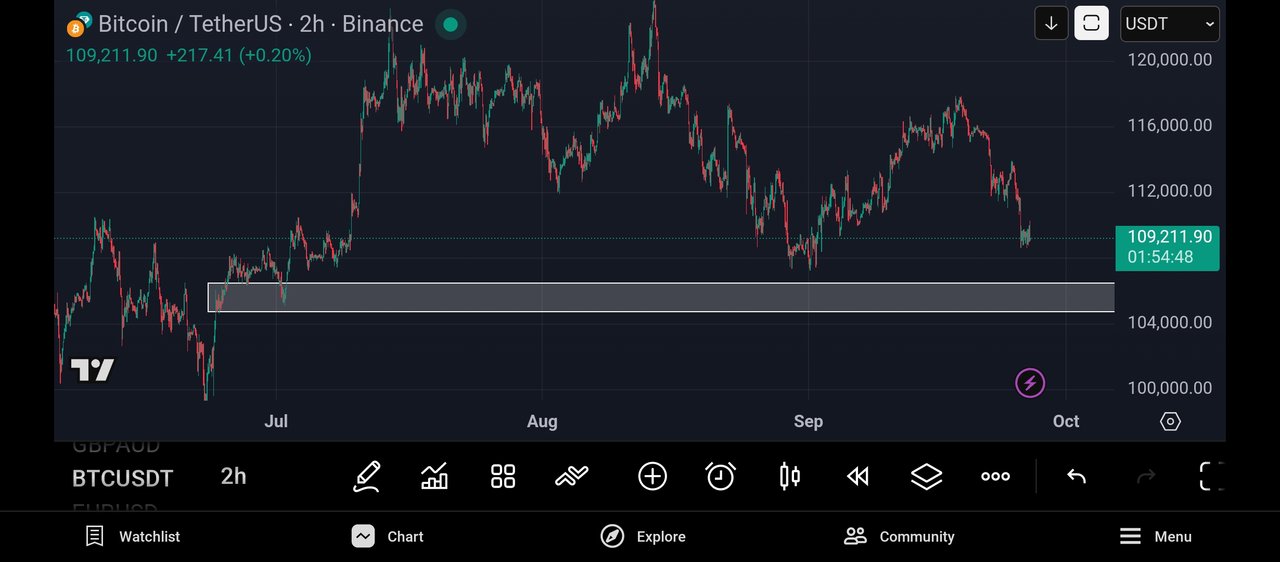Select the pencil drawing tool
Image resolution: width=1280 pixels, height=562 pixels.
367,477
